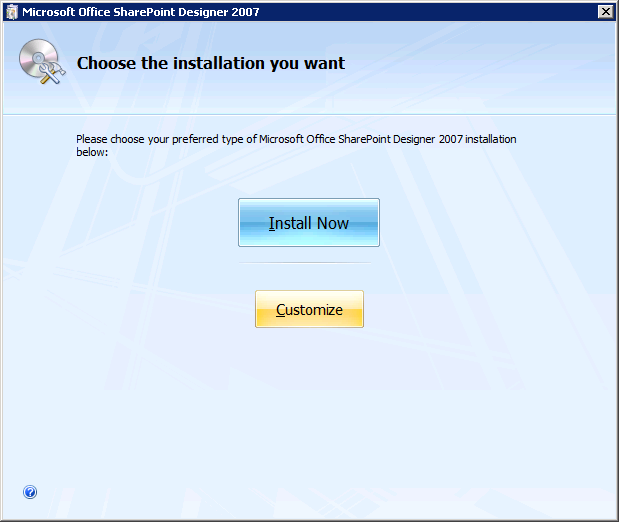Click the title bar installer icon
The height and width of the screenshot is (522, 619).
pyautogui.click(x=12, y=12)
